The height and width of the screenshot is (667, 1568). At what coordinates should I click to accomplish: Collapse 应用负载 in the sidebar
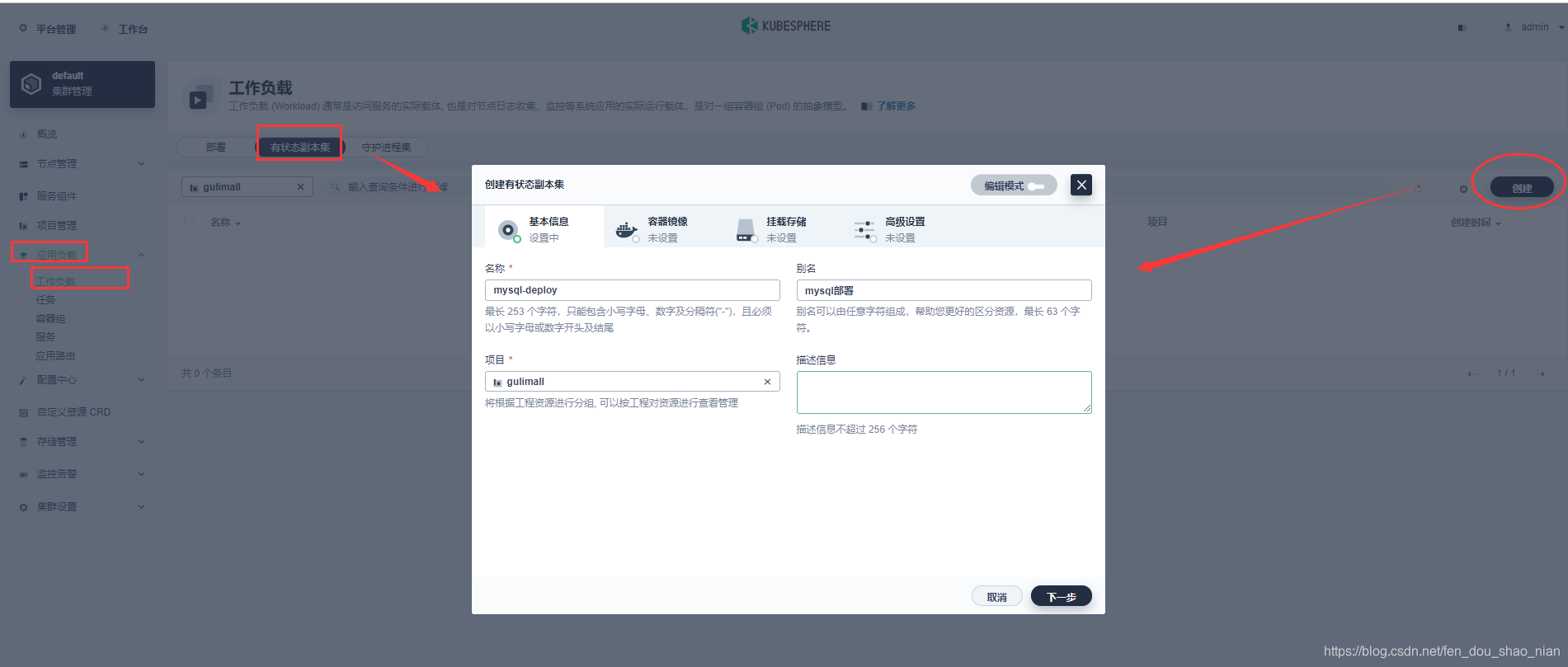click(x=82, y=255)
